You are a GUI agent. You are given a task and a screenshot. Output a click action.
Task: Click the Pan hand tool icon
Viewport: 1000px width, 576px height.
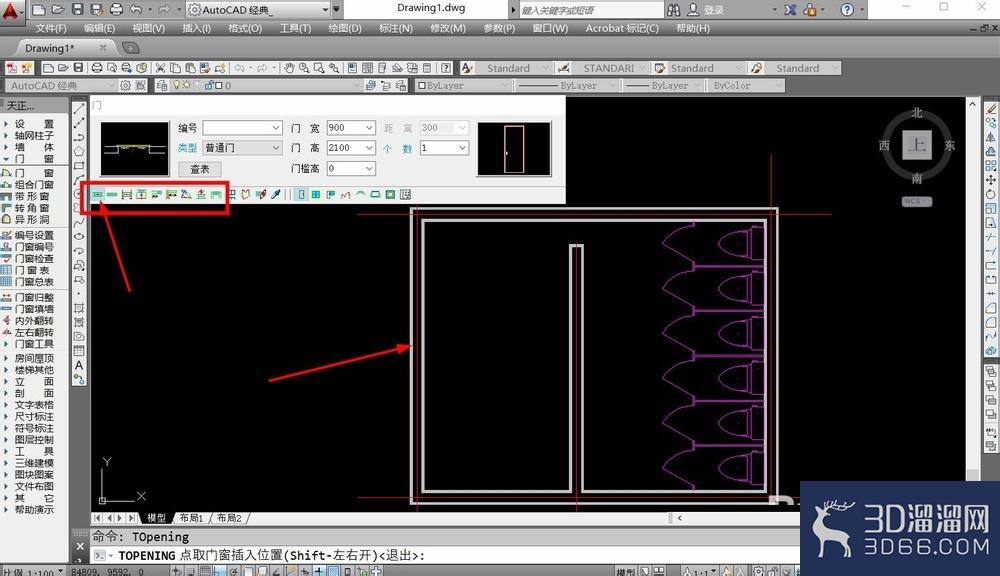(x=290, y=68)
